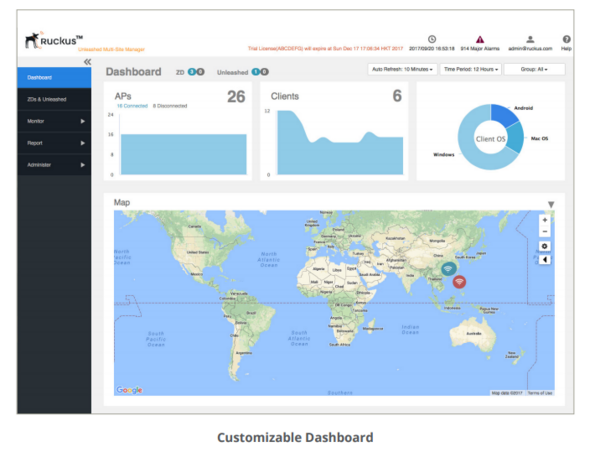This screenshot has height=452, width=600.
Task: Click the ZD connected count badge
Action: [192, 72]
